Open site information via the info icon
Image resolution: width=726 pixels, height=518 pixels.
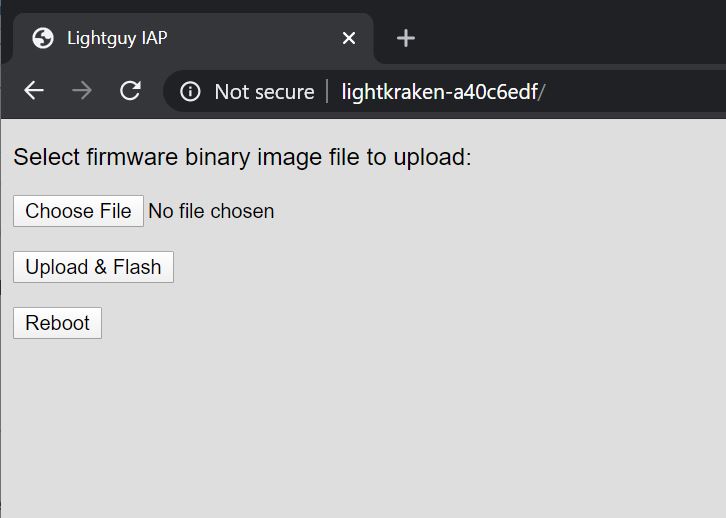[190, 92]
